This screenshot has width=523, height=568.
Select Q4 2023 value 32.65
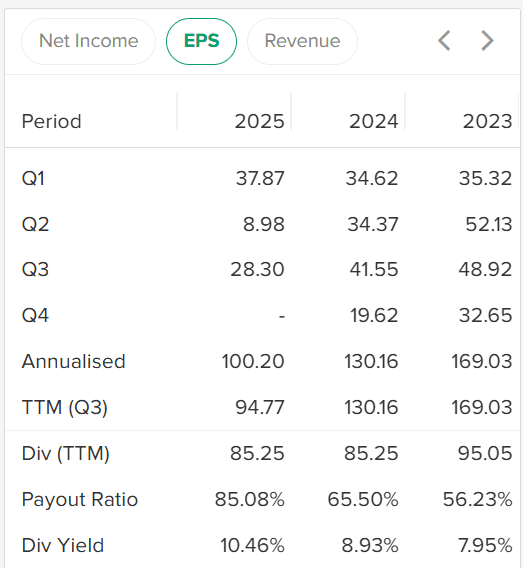tap(486, 315)
